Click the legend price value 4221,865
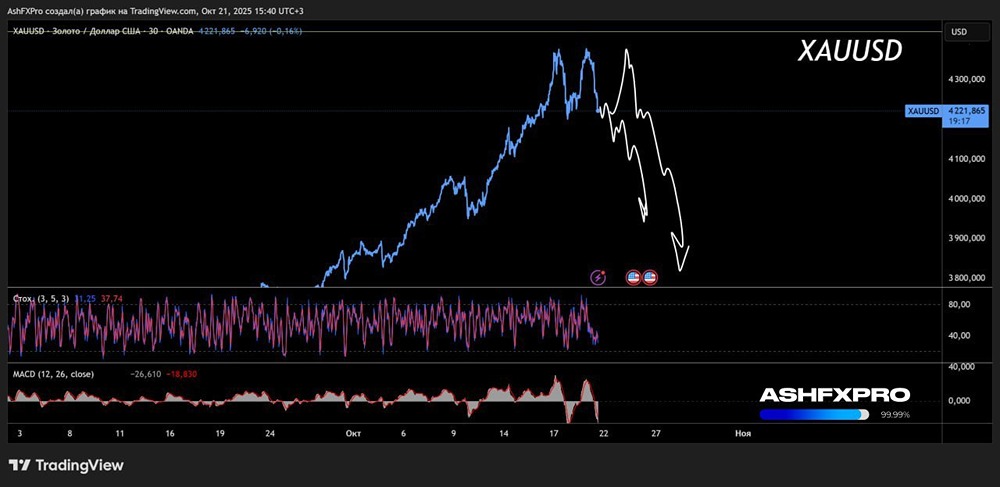1000x487 pixels. point(218,31)
